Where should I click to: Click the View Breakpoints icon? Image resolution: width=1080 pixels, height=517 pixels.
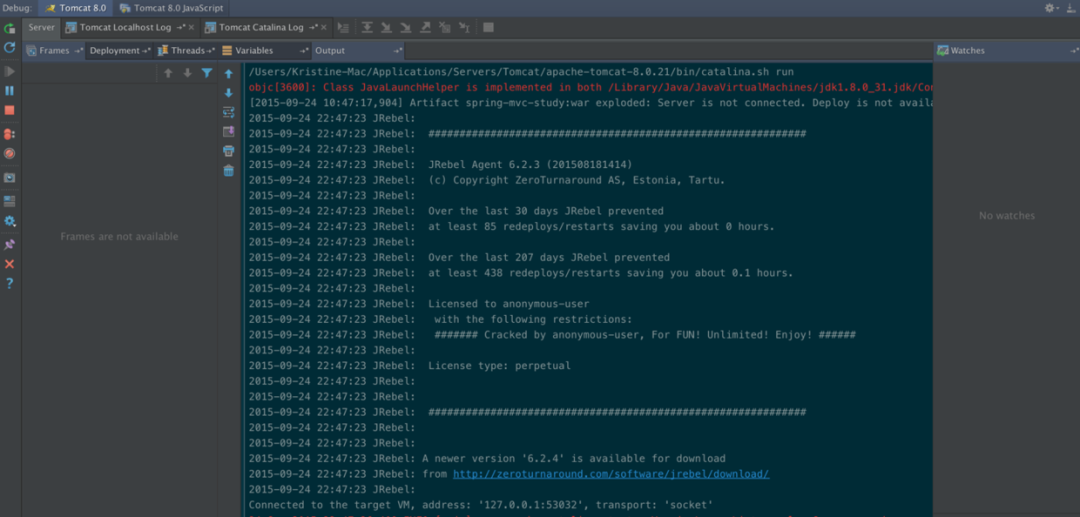(x=9, y=134)
